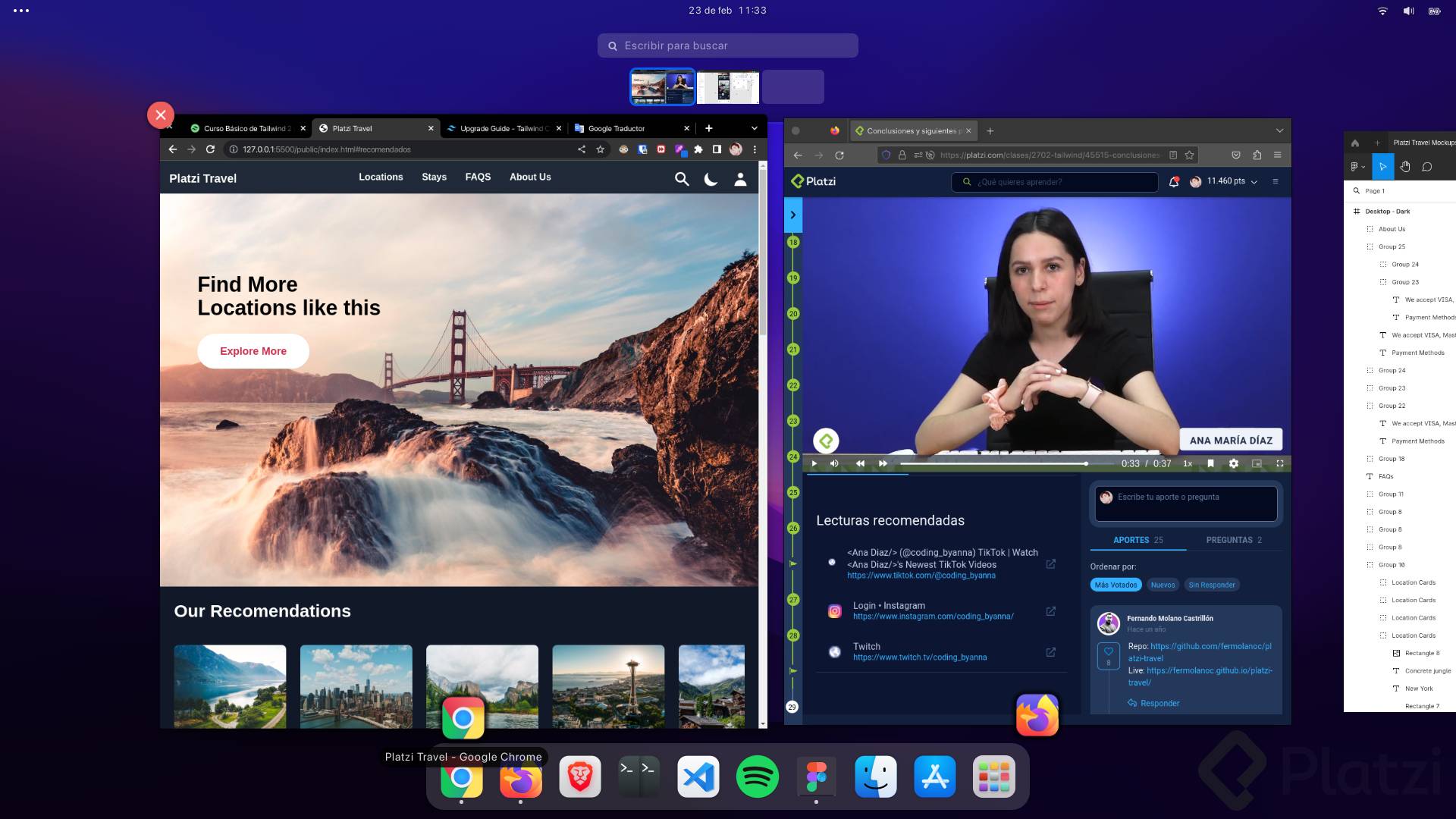
Task: Click the Platzi notifications bell
Action: pos(1174,182)
